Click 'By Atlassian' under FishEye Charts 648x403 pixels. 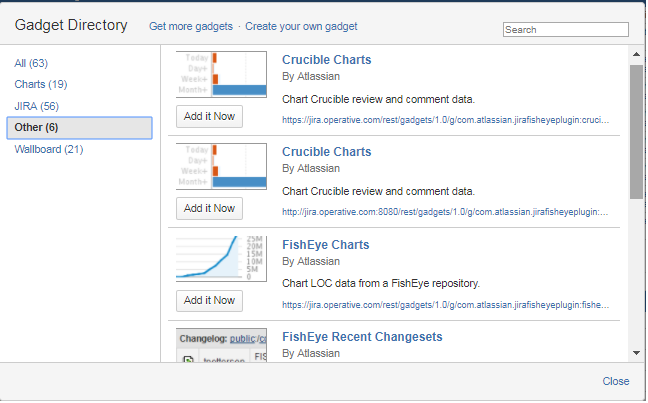311,262
